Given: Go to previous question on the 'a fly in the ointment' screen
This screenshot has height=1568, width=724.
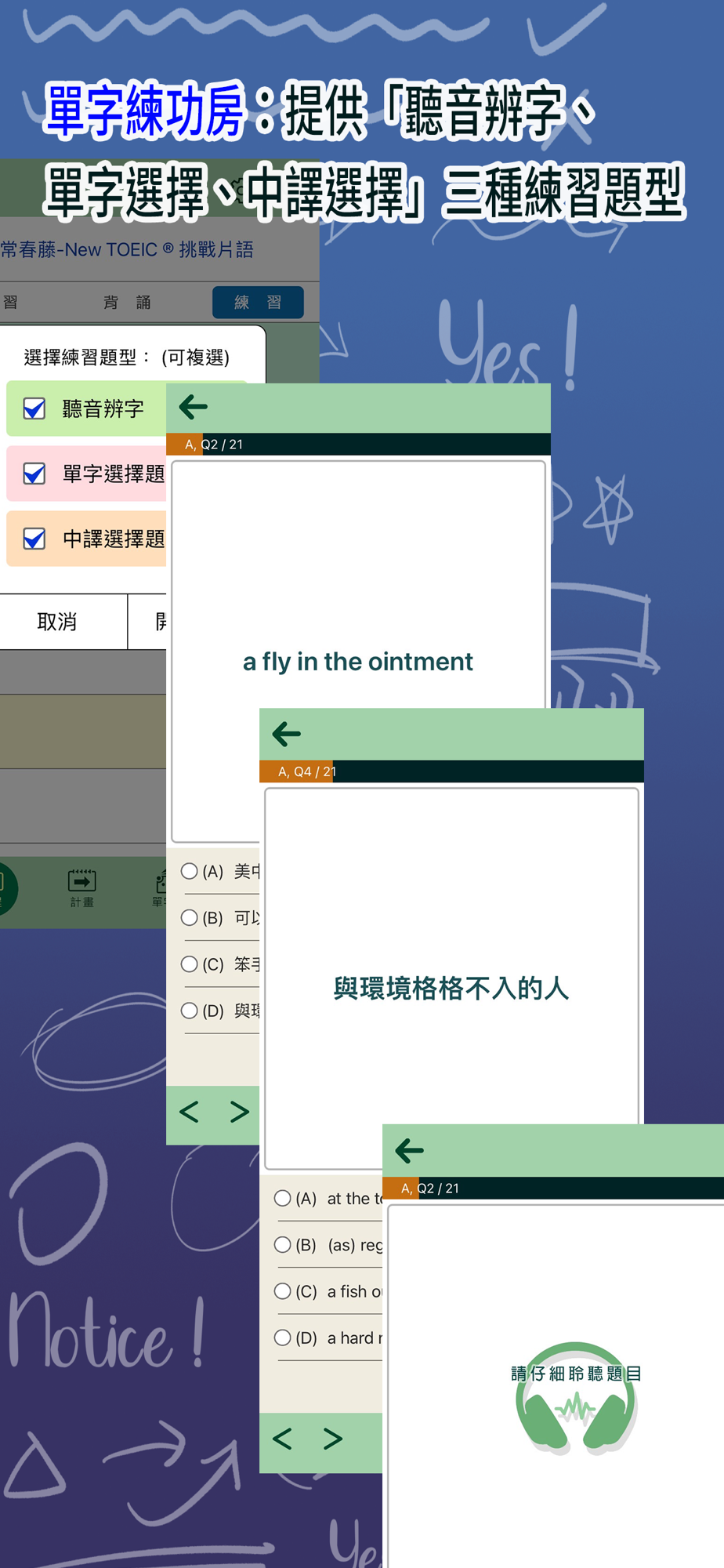Looking at the screenshot, I should pos(189,1112).
